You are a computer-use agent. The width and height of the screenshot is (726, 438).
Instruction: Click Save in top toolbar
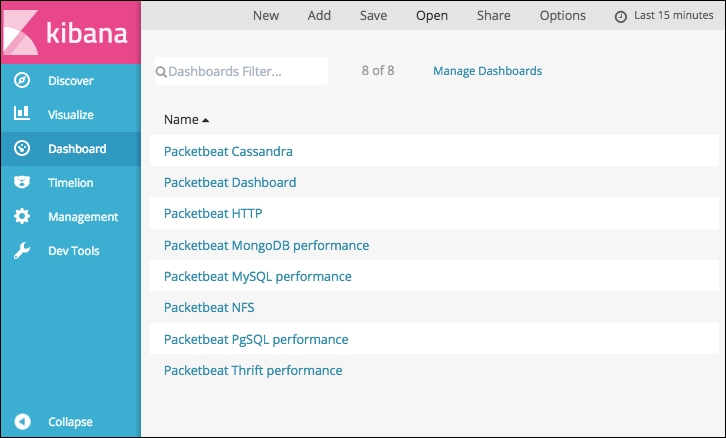(373, 15)
